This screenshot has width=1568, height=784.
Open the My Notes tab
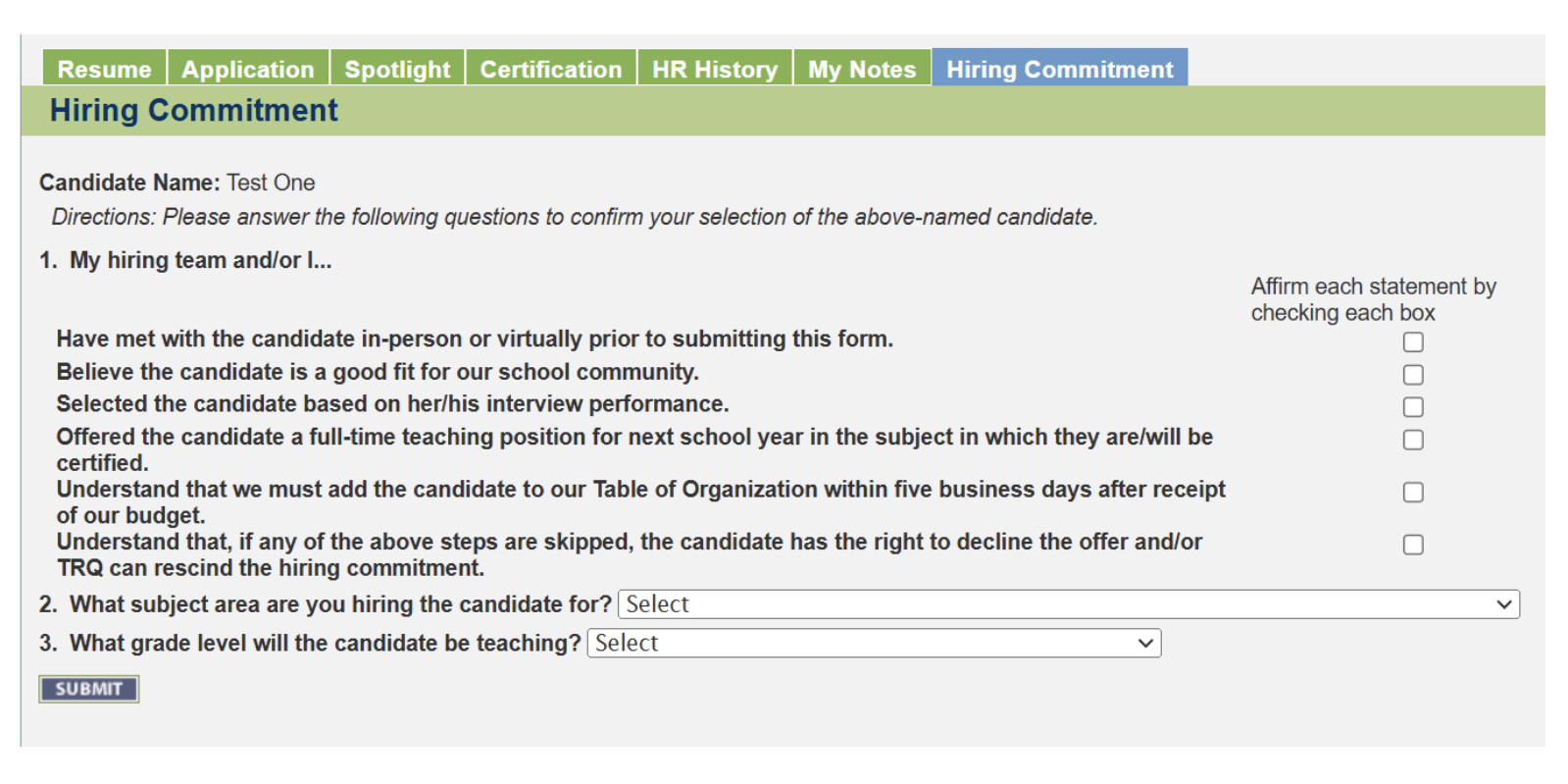(862, 69)
